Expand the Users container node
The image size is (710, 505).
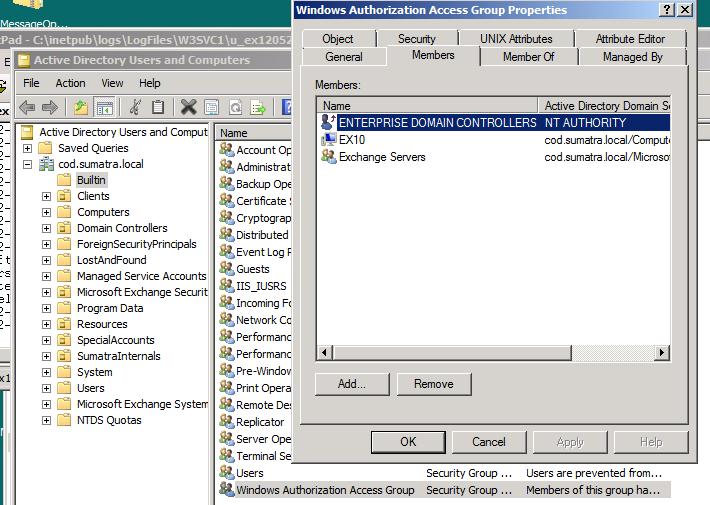tap(46, 388)
